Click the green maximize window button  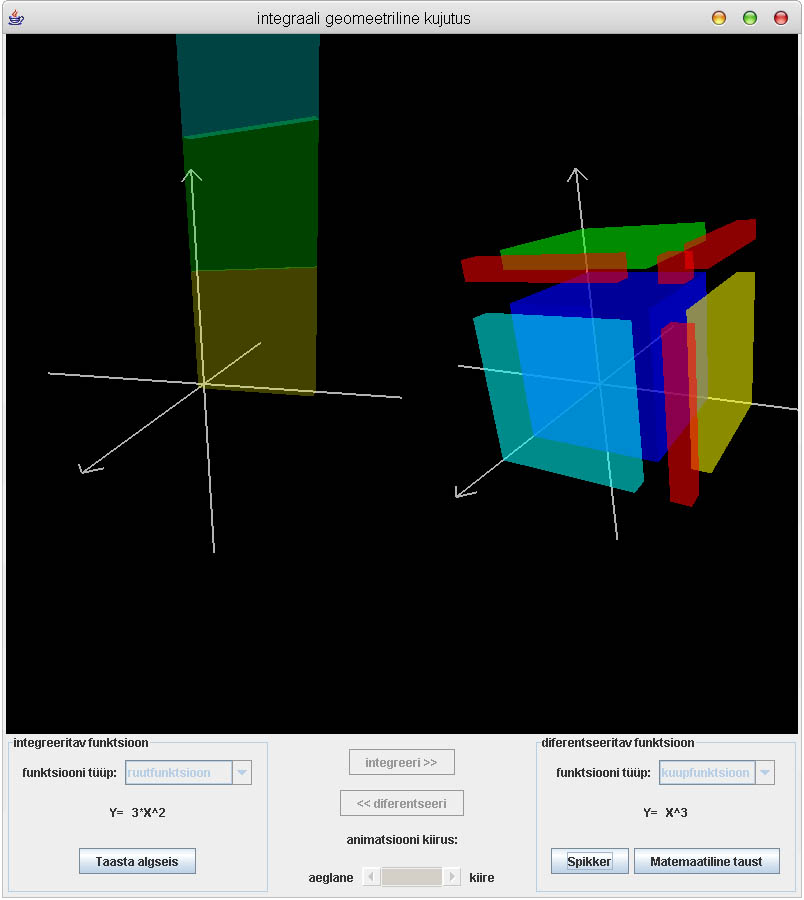click(750, 18)
